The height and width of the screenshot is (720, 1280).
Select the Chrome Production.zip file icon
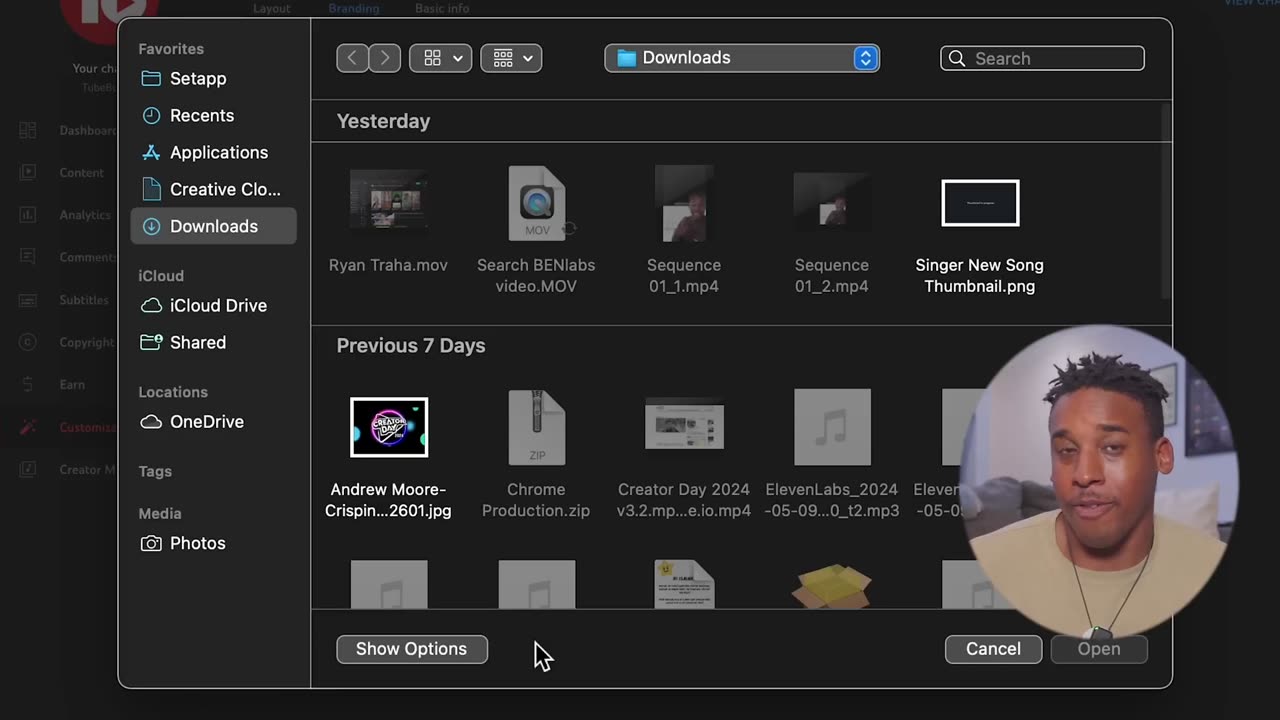click(x=537, y=427)
